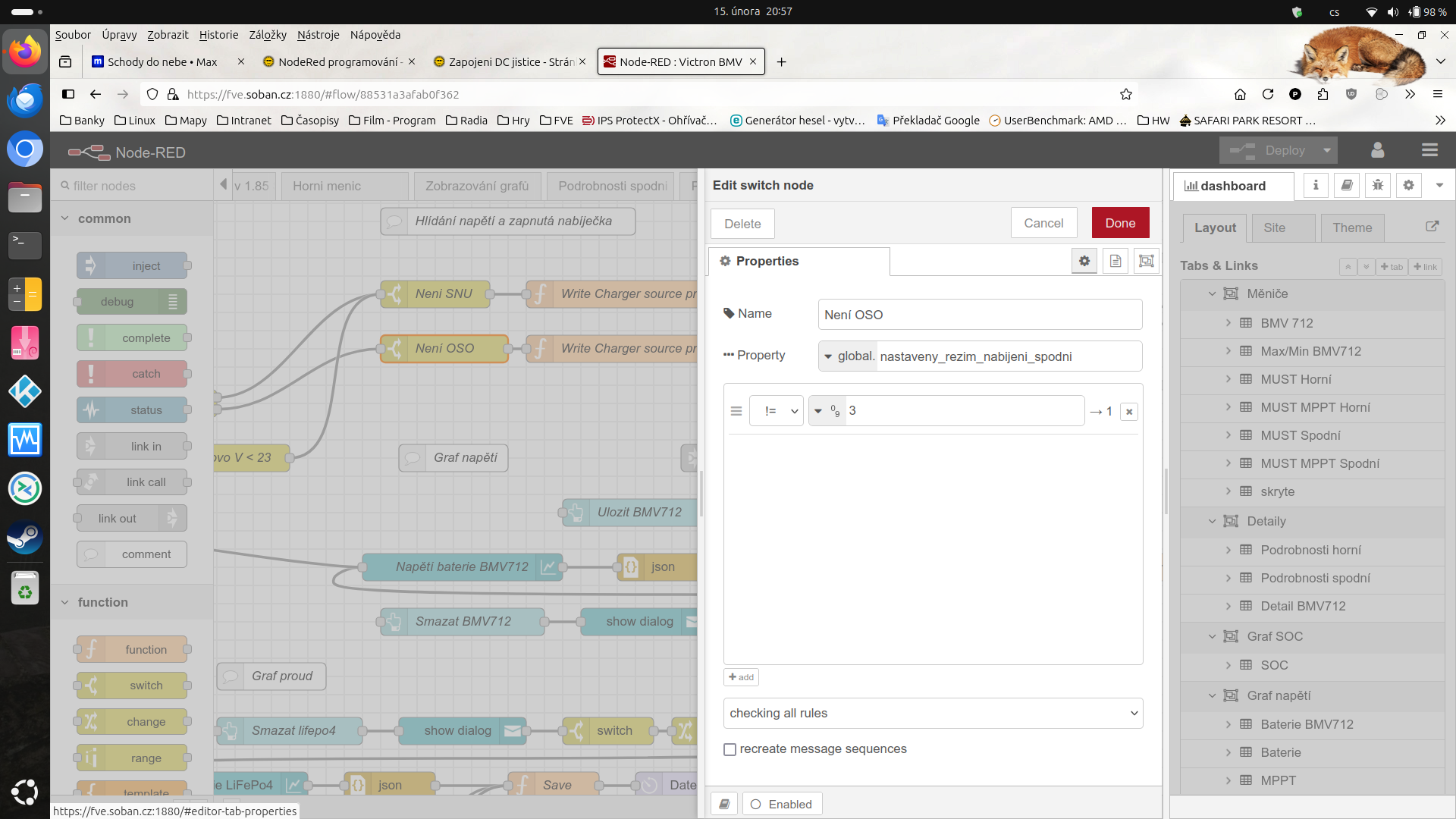
Task: Open the Kodi app from the dock
Action: point(25,391)
